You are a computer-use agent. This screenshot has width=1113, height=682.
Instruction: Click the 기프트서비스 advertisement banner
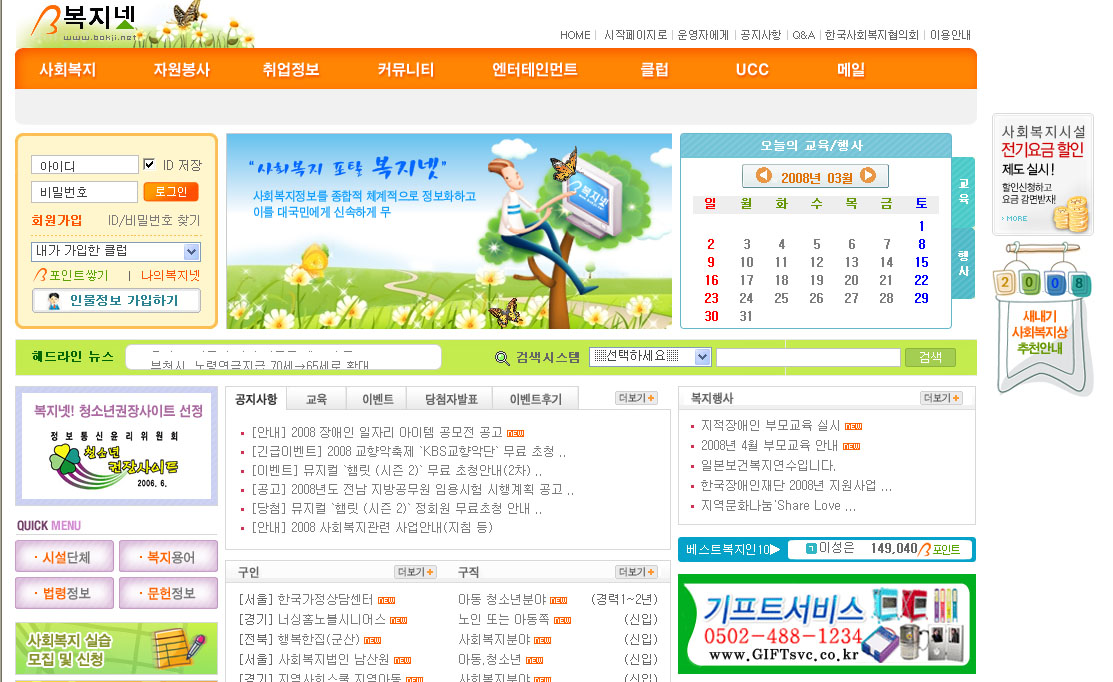click(x=826, y=624)
